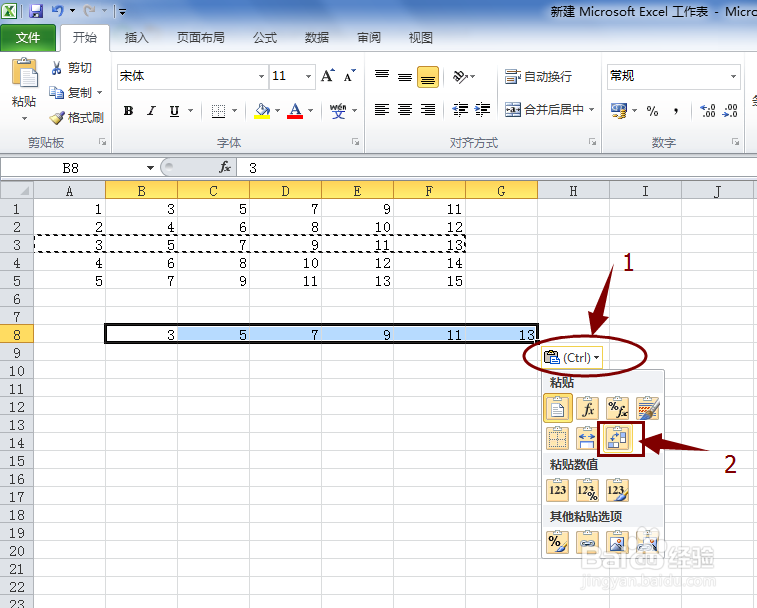Open merge and center dropdown arrow

coord(591,110)
